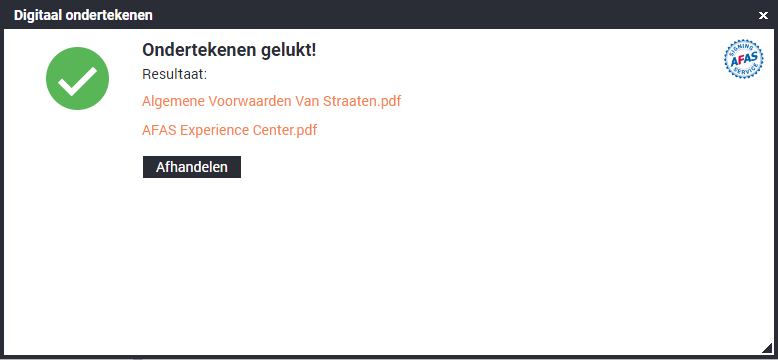
Task: Click the AFAS Signing Service badge
Action: pyautogui.click(x=743, y=59)
